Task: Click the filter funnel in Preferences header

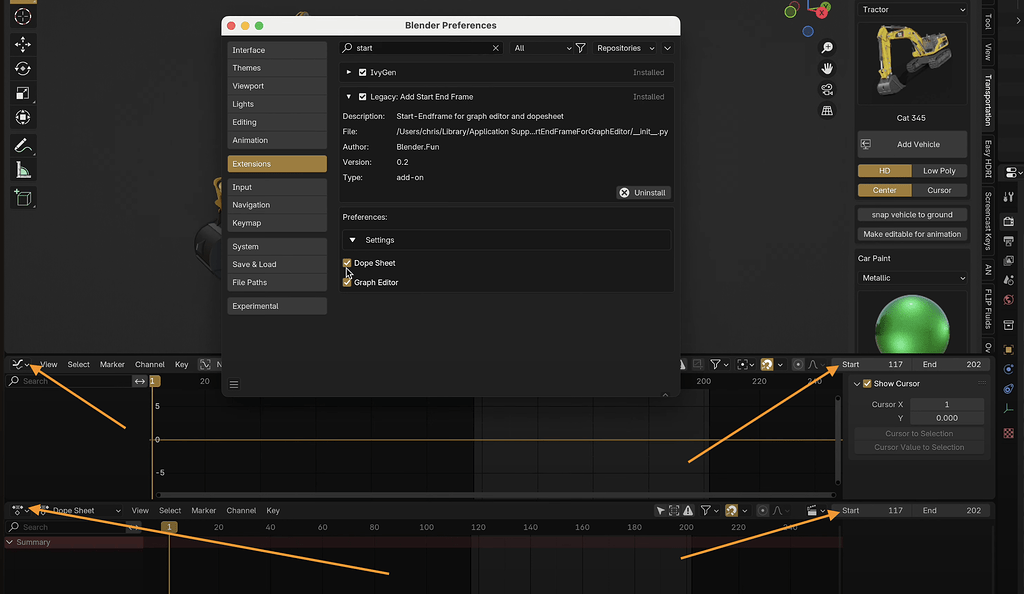Action: click(x=580, y=48)
